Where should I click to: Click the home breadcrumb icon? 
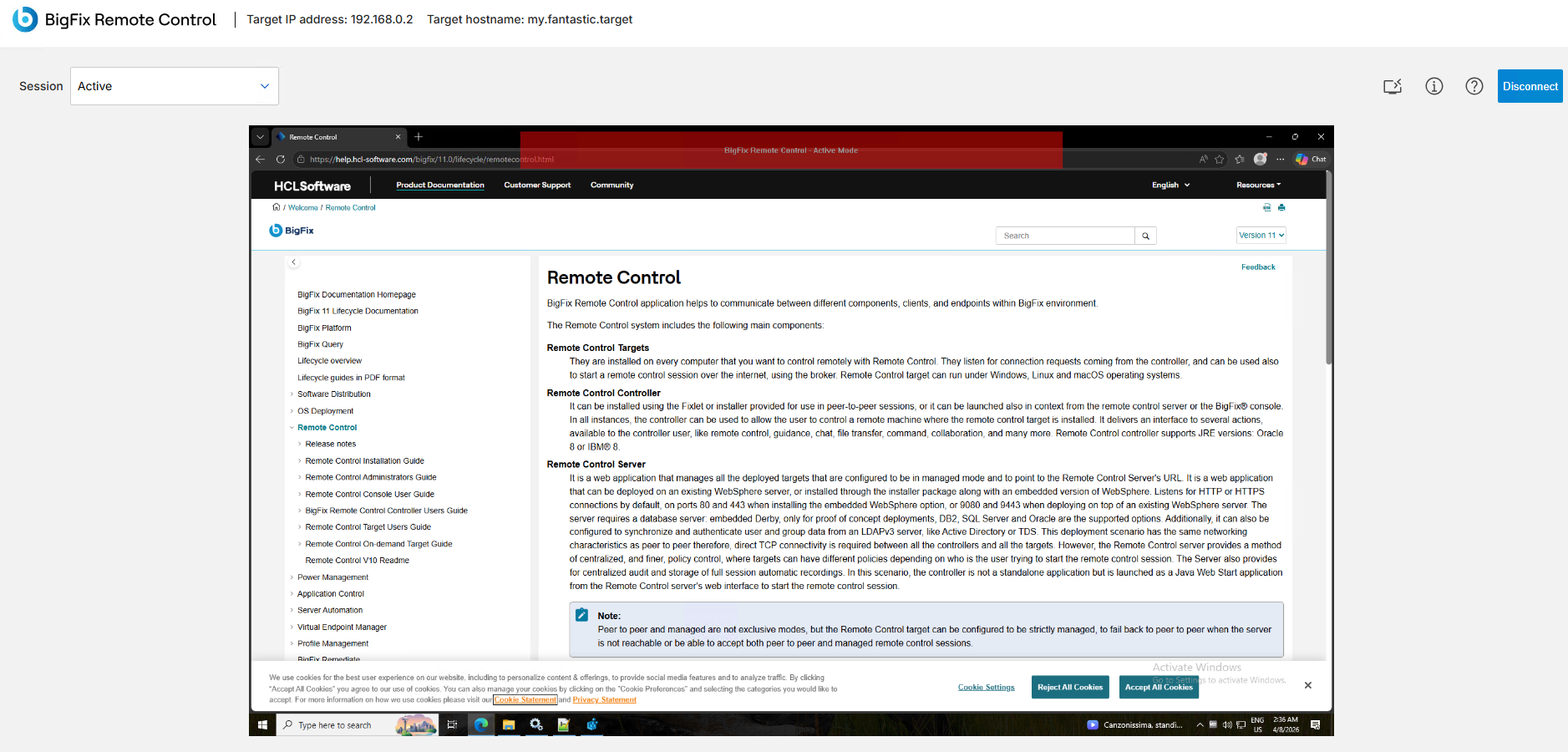tap(277, 207)
